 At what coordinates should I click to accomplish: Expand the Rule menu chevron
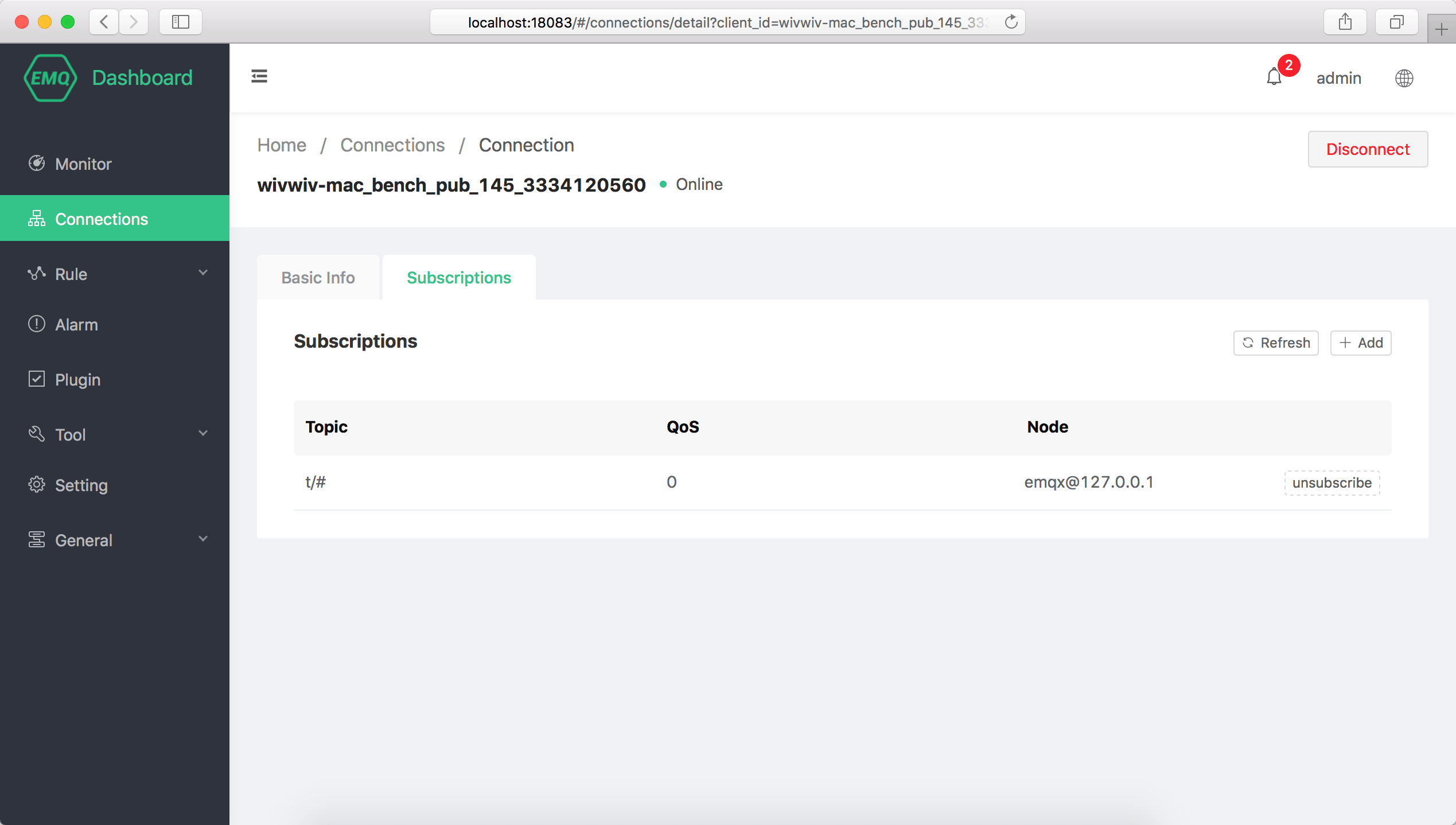point(203,273)
